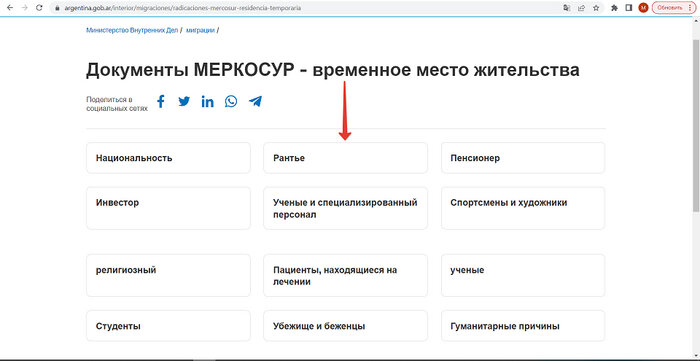The width and height of the screenshot is (700, 361).
Task: Click the Документы МЕРКОСУР page heading
Action: pos(333,71)
